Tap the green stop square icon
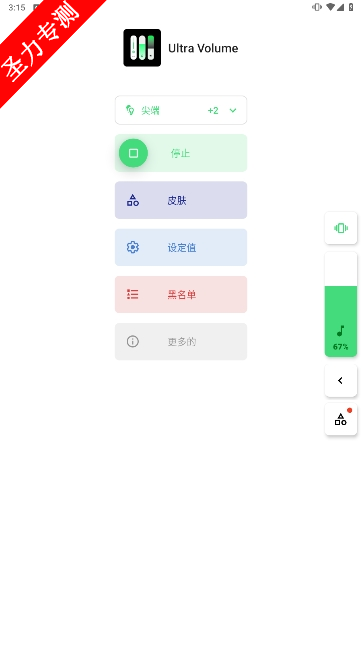This screenshot has width=362, height=645. coord(133,153)
